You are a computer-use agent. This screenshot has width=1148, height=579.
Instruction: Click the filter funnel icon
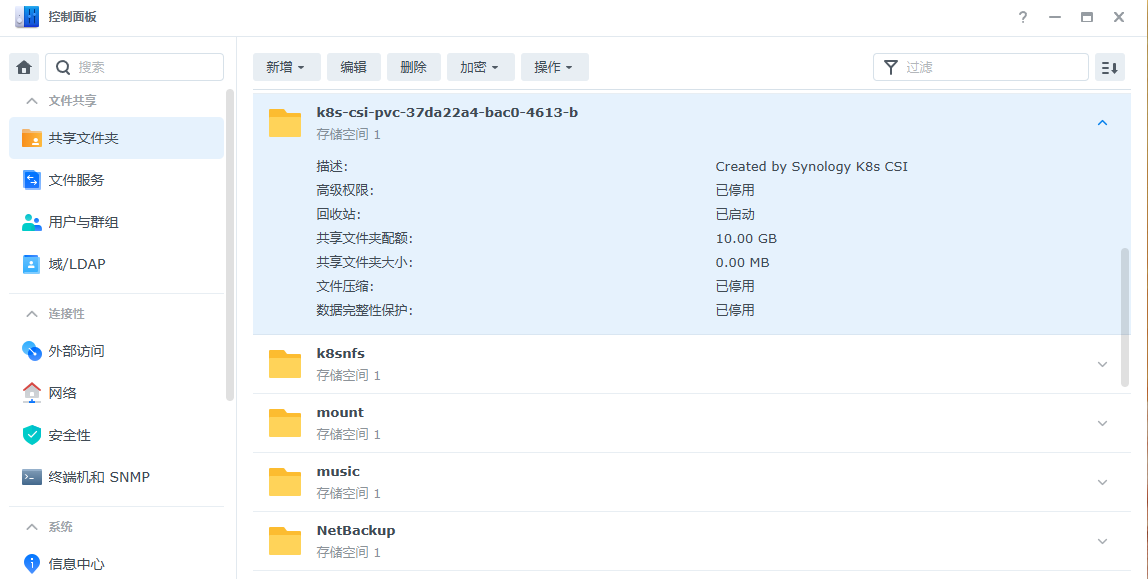point(890,67)
